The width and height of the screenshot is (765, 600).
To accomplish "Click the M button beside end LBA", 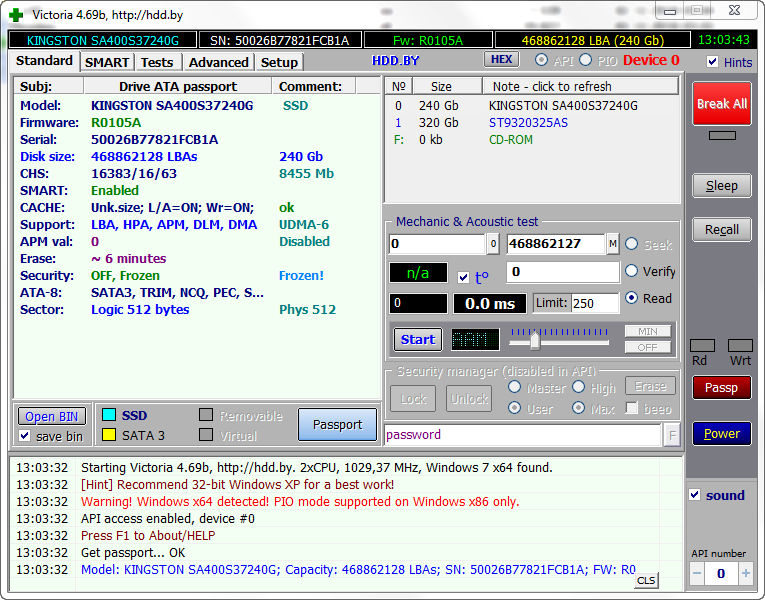I will tap(613, 244).
